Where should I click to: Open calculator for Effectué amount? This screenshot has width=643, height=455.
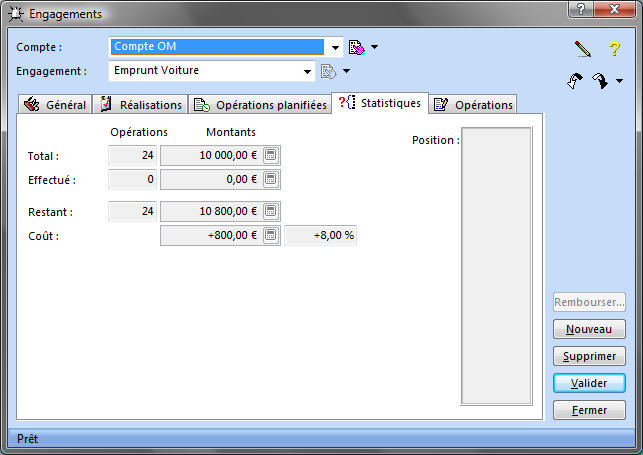(x=271, y=179)
